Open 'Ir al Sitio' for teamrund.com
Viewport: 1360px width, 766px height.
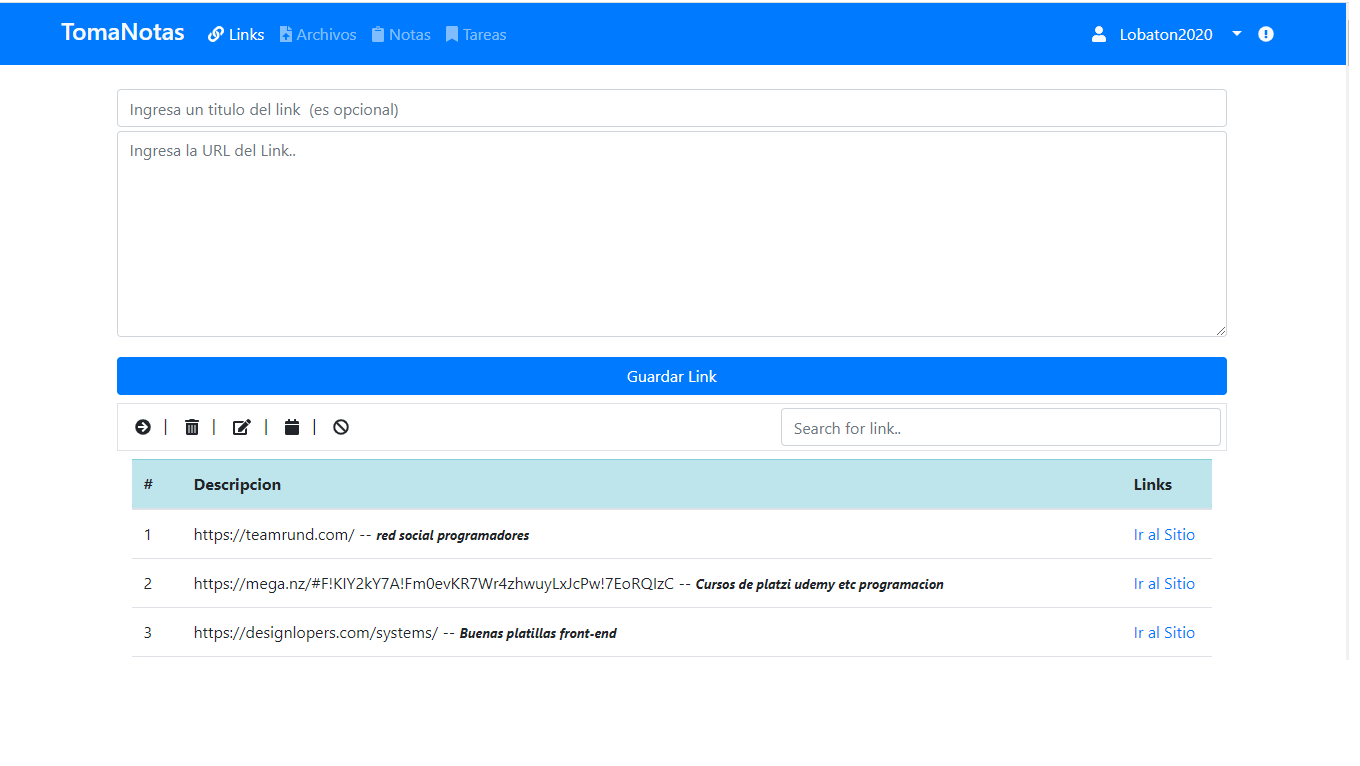[1164, 535]
